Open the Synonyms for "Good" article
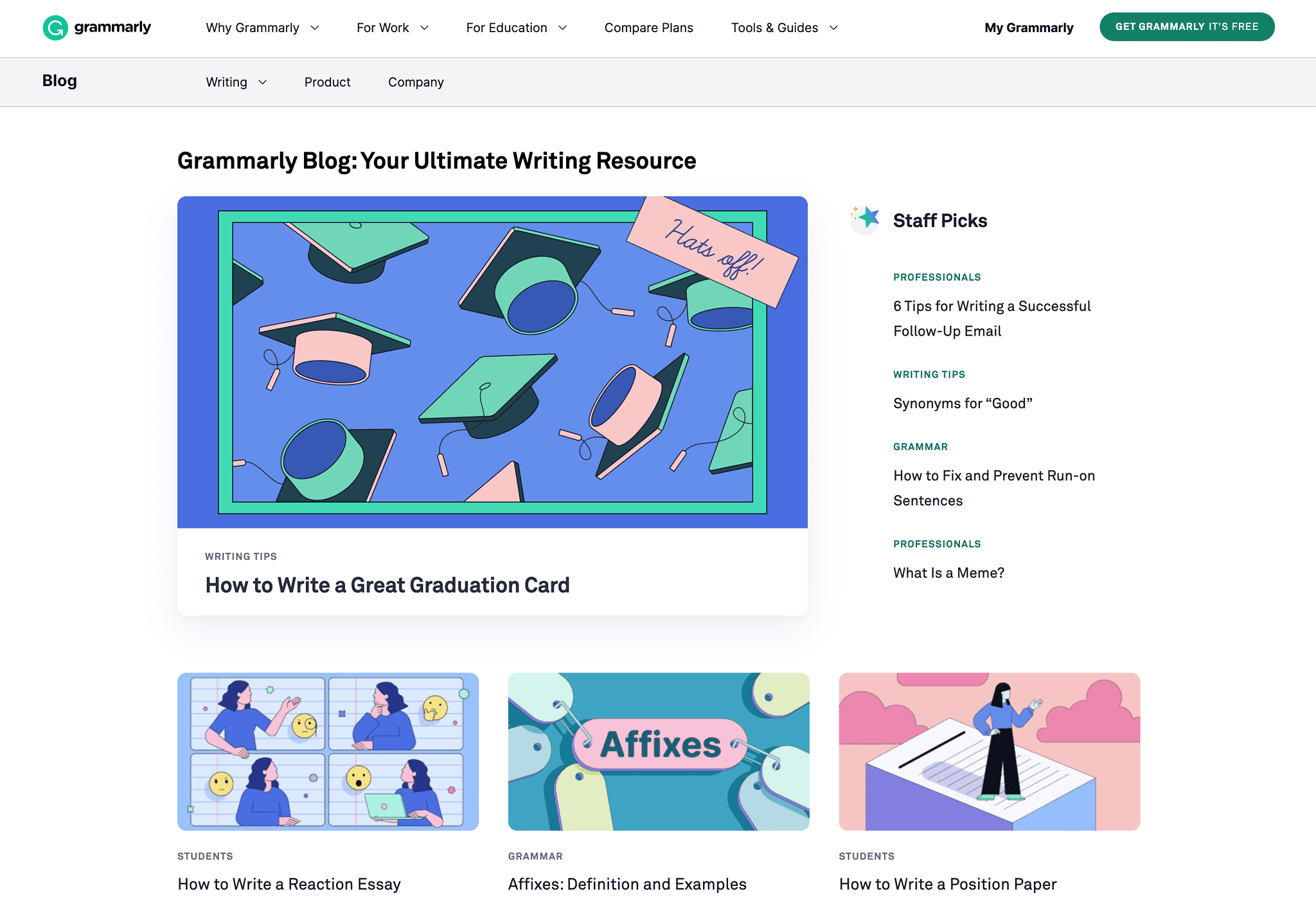This screenshot has height=911, width=1316. click(x=963, y=404)
